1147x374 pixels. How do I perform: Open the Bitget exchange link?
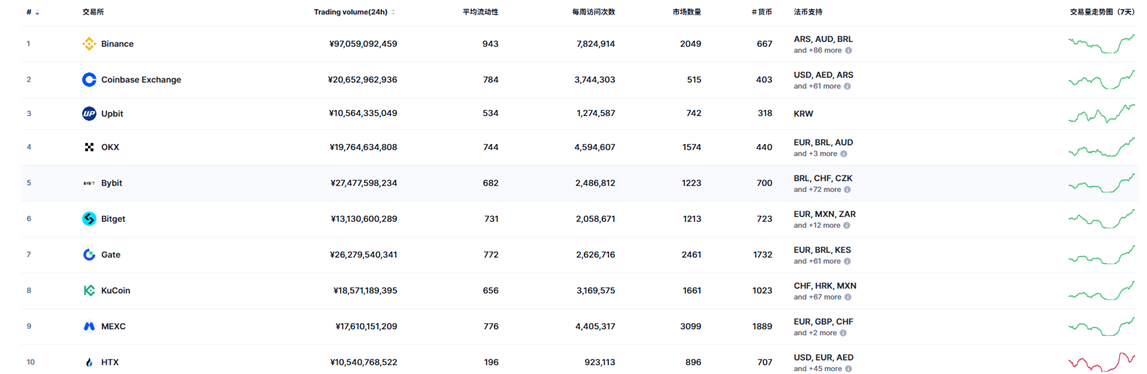click(x=113, y=219)
